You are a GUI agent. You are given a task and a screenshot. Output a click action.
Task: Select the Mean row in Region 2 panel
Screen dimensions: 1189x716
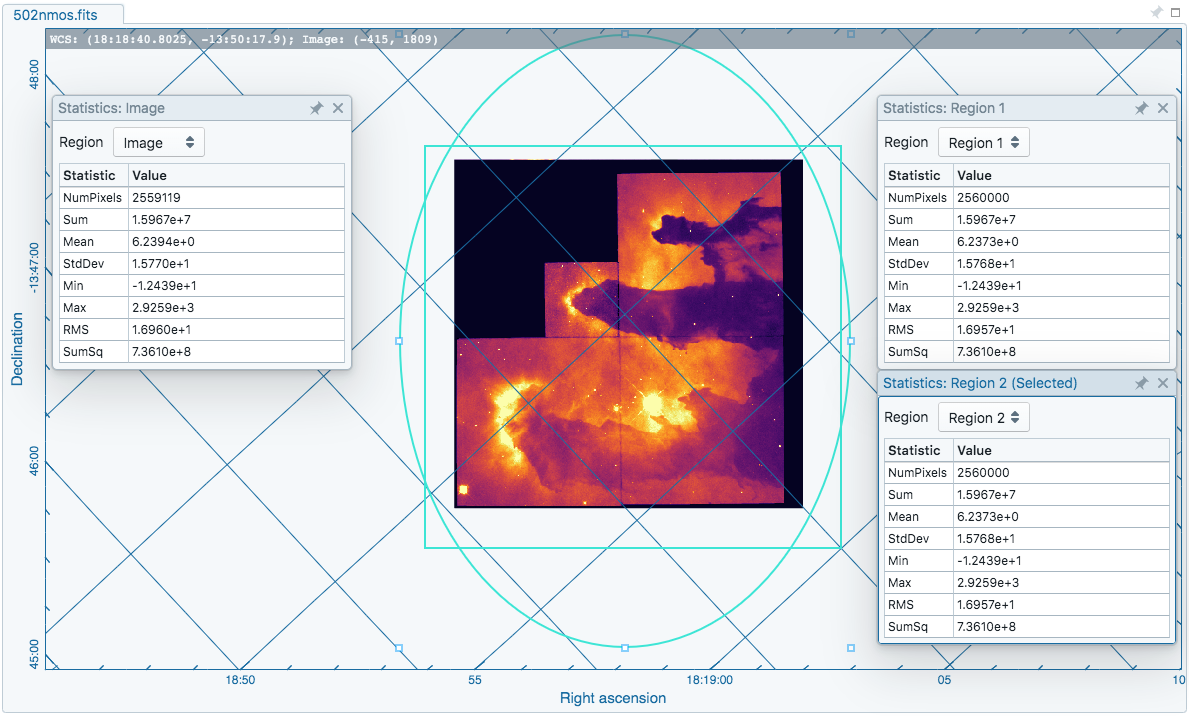(x=1027, y=517)
